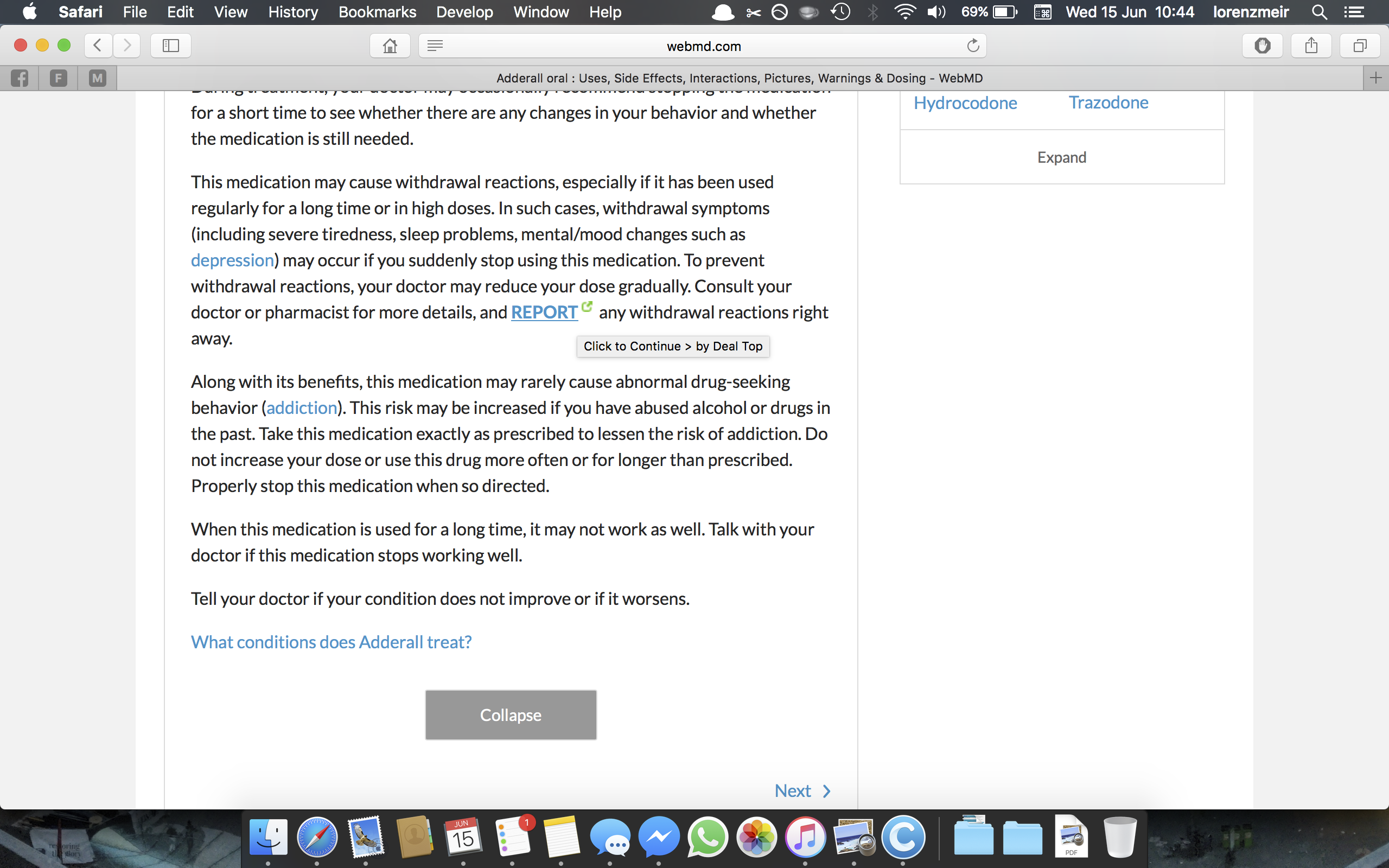Show the Safari sidebar
The image size is (1389, 868).
click(x=171, y=46)
